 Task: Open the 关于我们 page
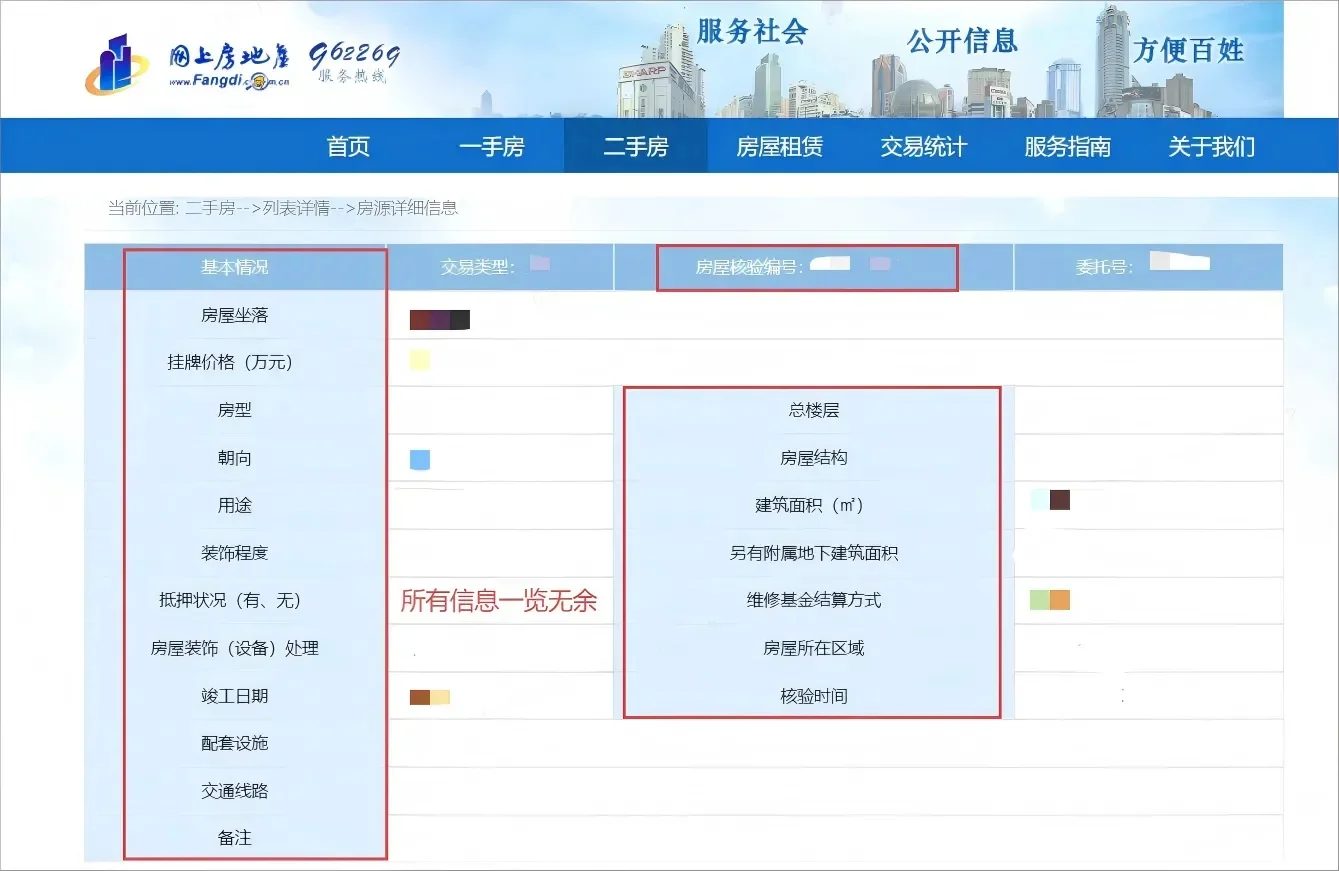point(1212,147)
